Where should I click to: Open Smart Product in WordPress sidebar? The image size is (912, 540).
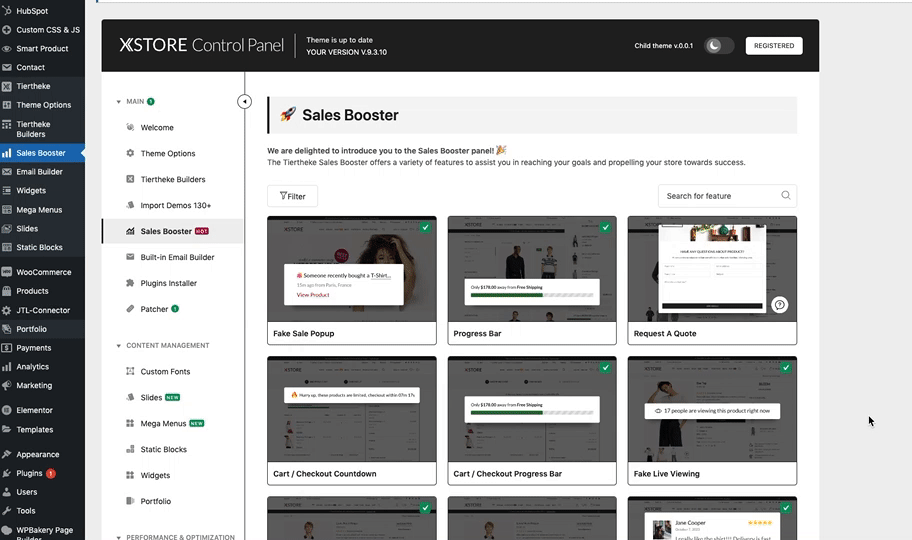42,49
